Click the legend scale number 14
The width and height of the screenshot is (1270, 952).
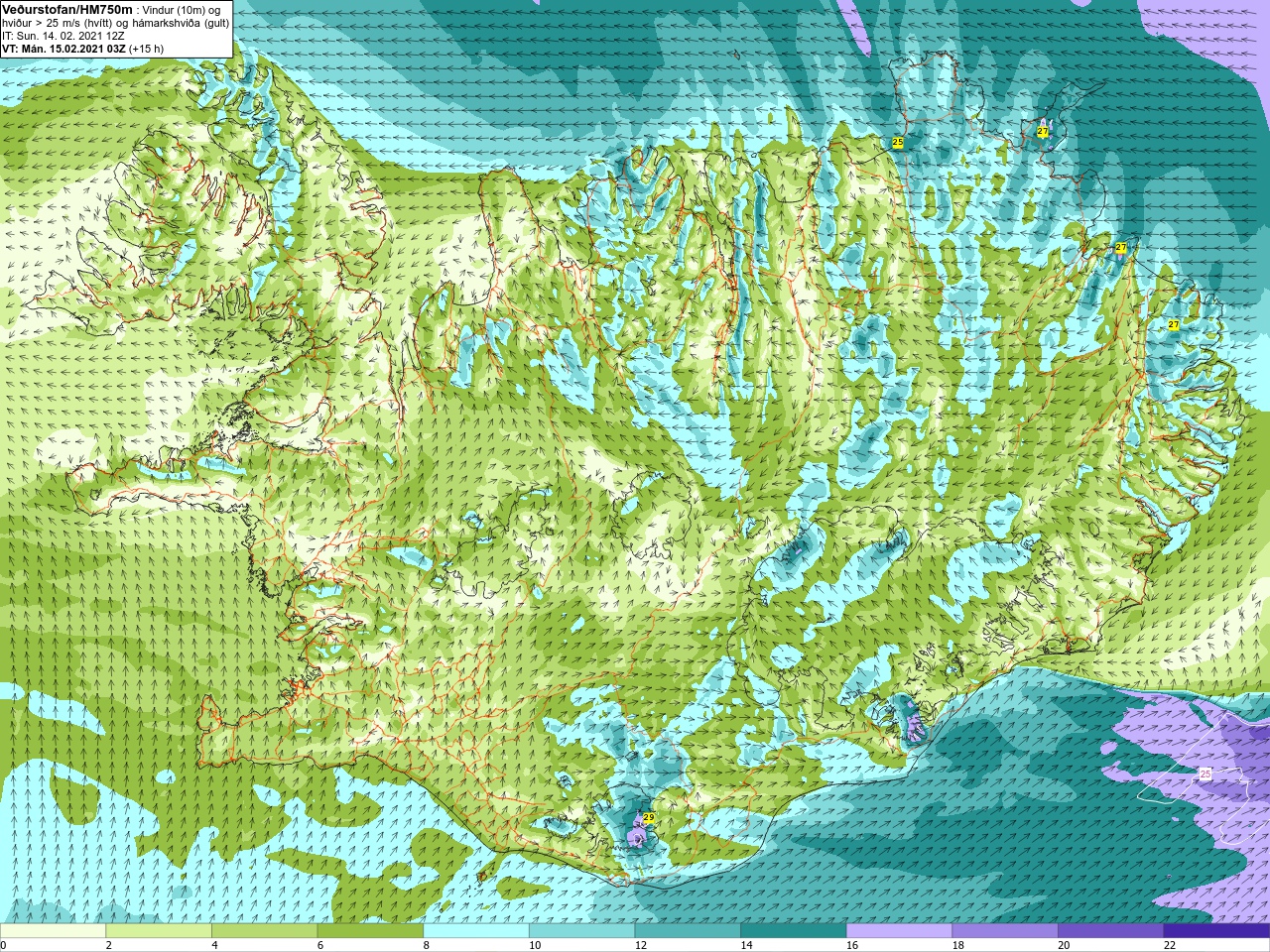[x=746, y=945]
